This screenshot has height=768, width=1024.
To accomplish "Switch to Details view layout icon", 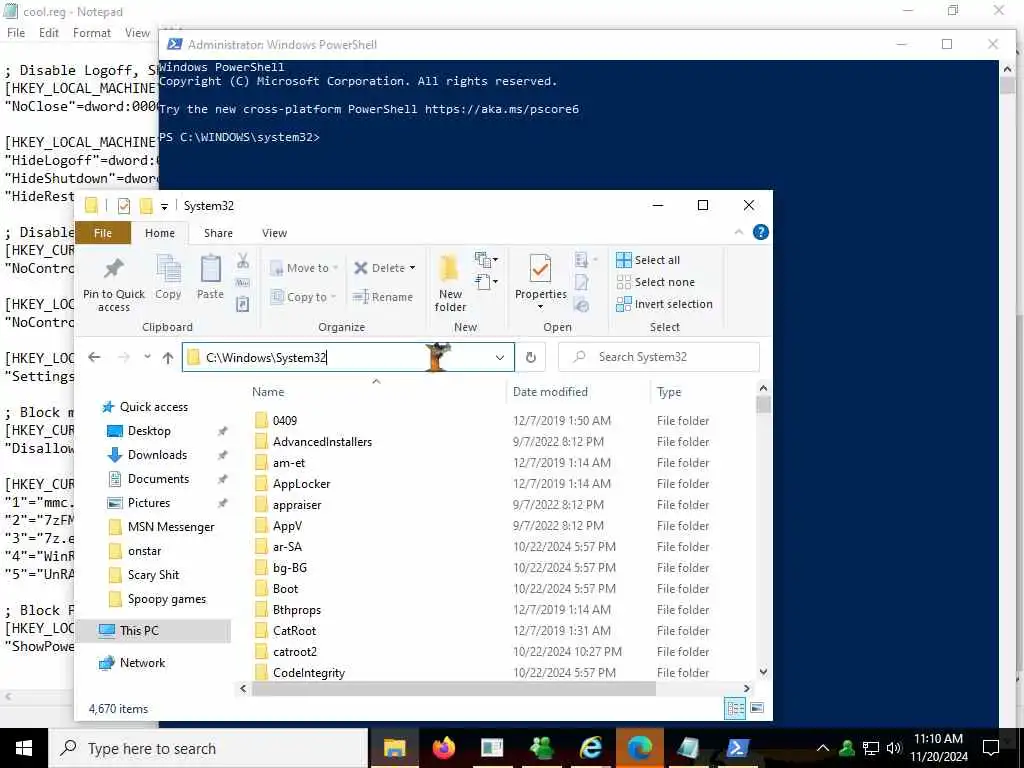I will pos(735,708).
